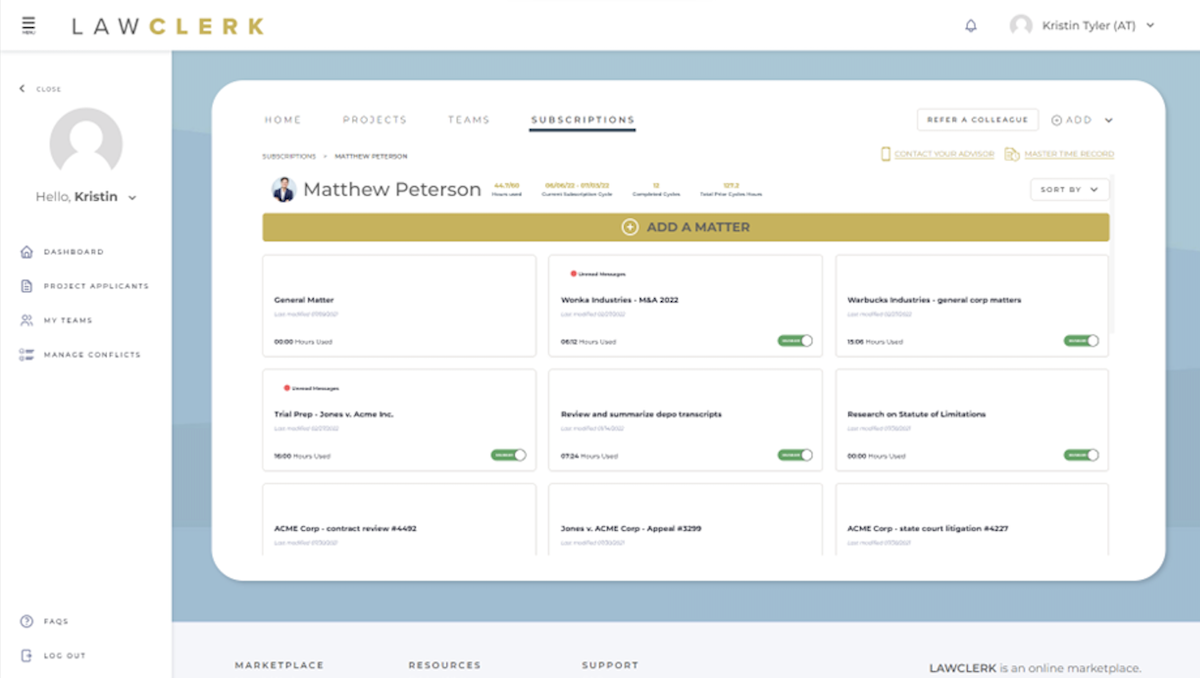Click the Hours Used statistic in the header

(507, 189)
